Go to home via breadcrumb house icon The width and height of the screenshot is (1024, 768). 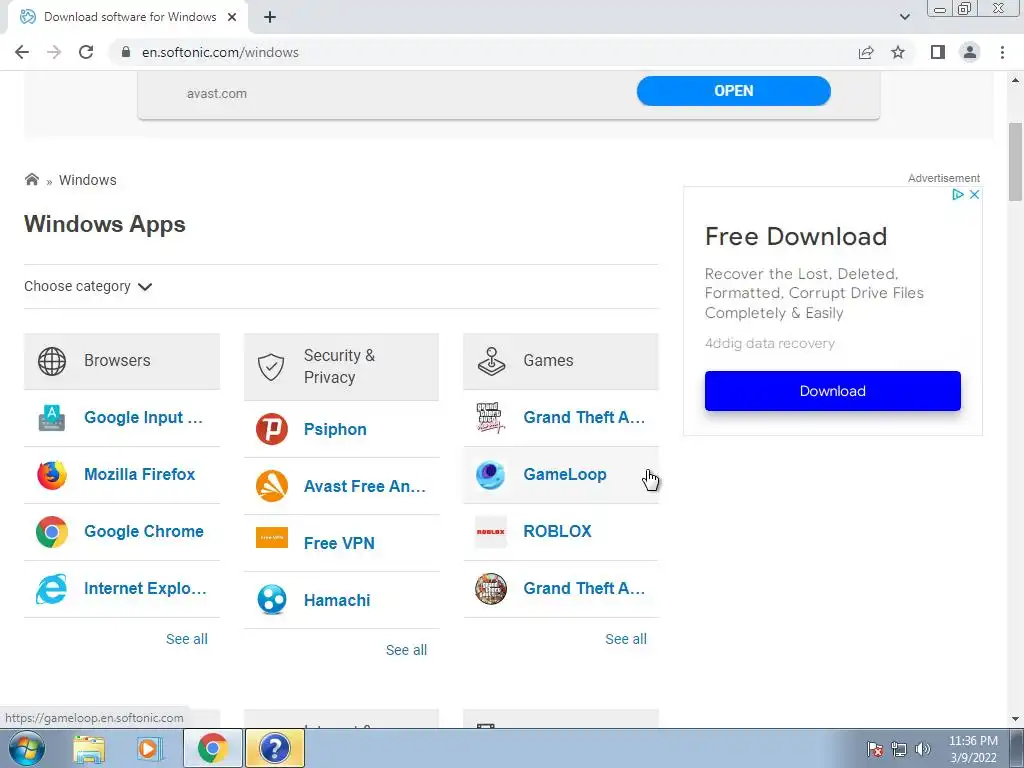click(x=31, y=179)
